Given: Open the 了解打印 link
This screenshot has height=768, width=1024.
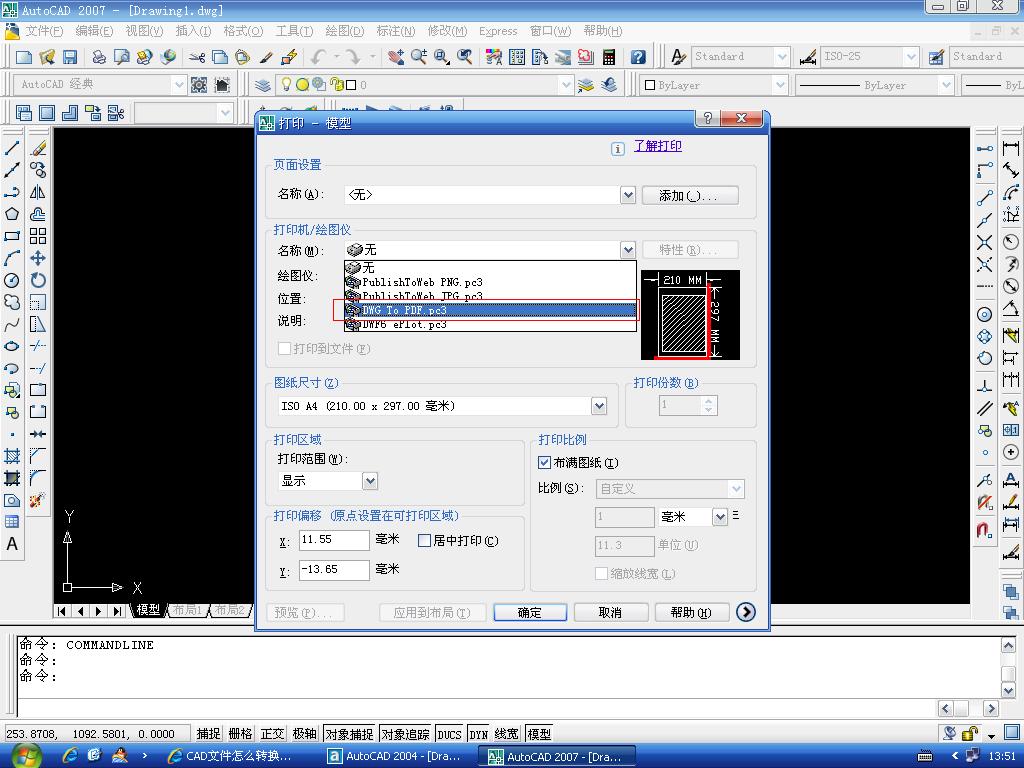Looking at the screenshot, I should pyautogui.click(x=658, y=146).
